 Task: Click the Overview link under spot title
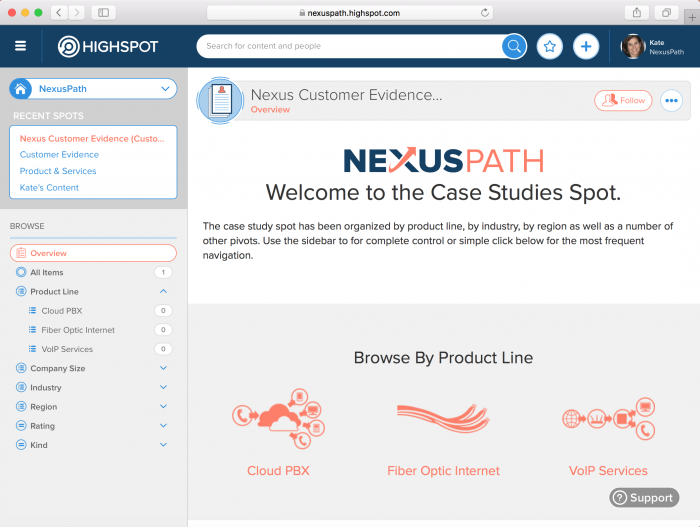pos(270,110)
